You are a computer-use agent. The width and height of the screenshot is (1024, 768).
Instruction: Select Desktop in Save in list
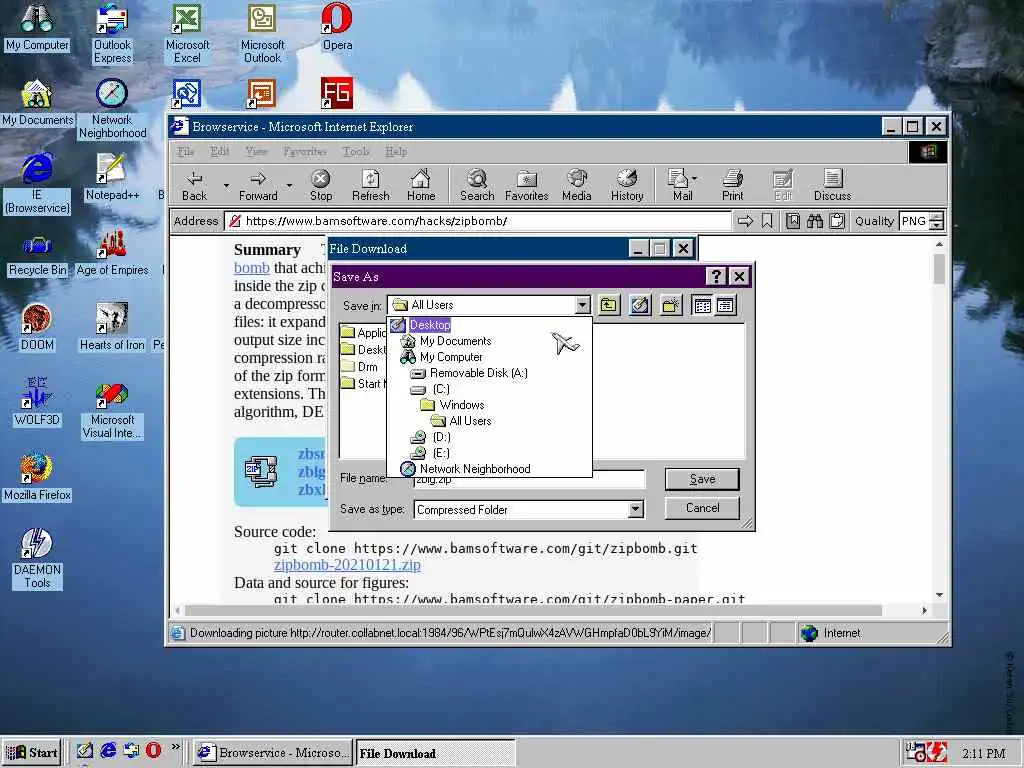(430, 325)
